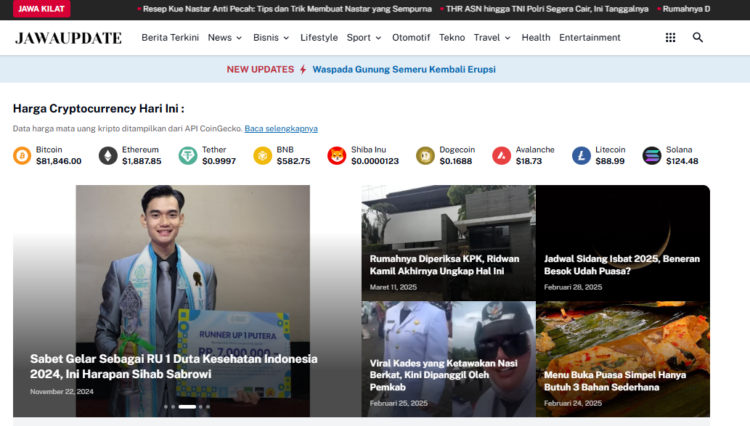Viewport: 750px width, 426px height.
Task: Open the apps grid menu icon
Action: coord(670,37)
